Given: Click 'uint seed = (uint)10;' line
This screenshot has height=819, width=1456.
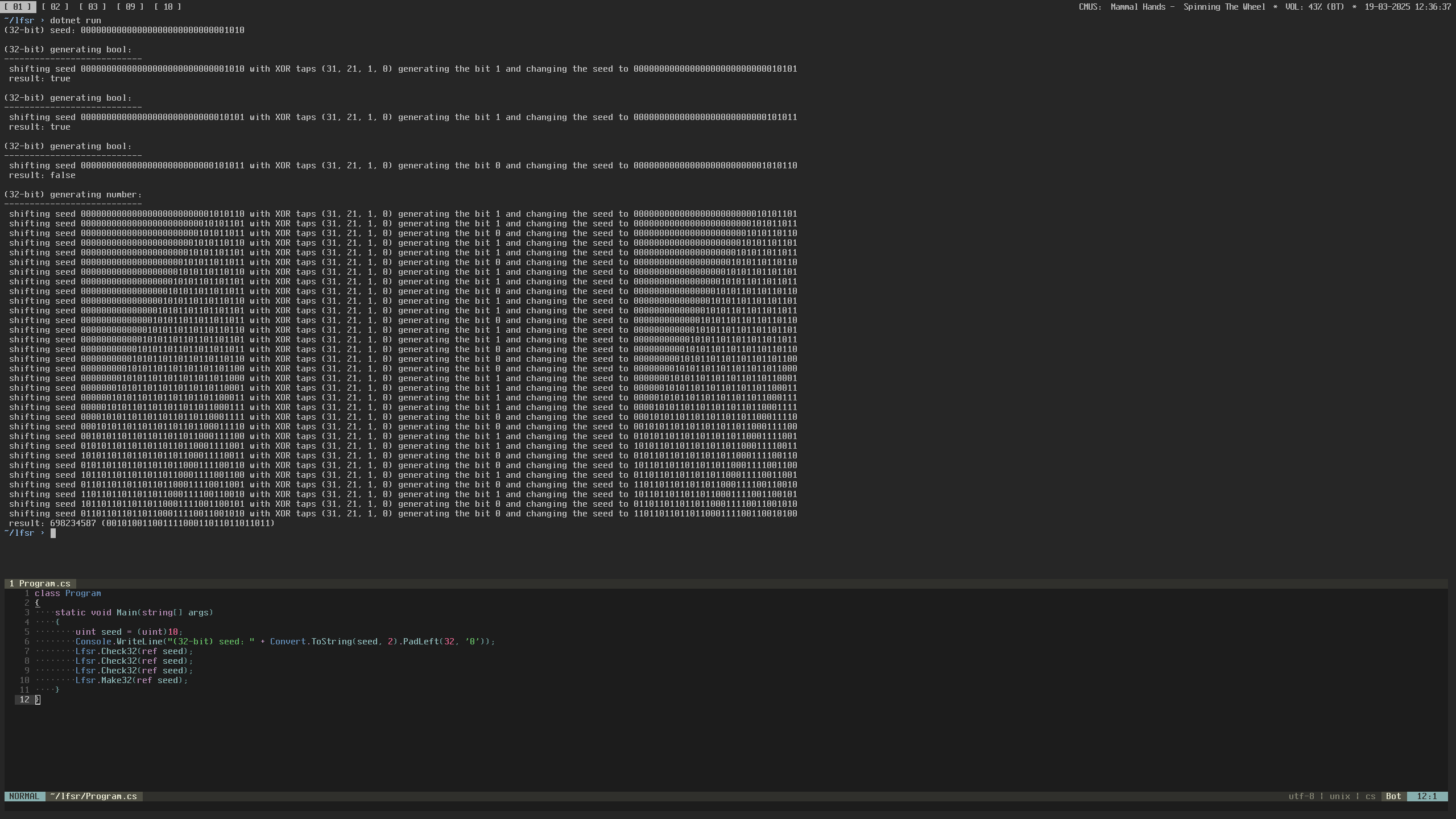Looking at the screenshot, I should pyautogui.click(x=129, y=632).
